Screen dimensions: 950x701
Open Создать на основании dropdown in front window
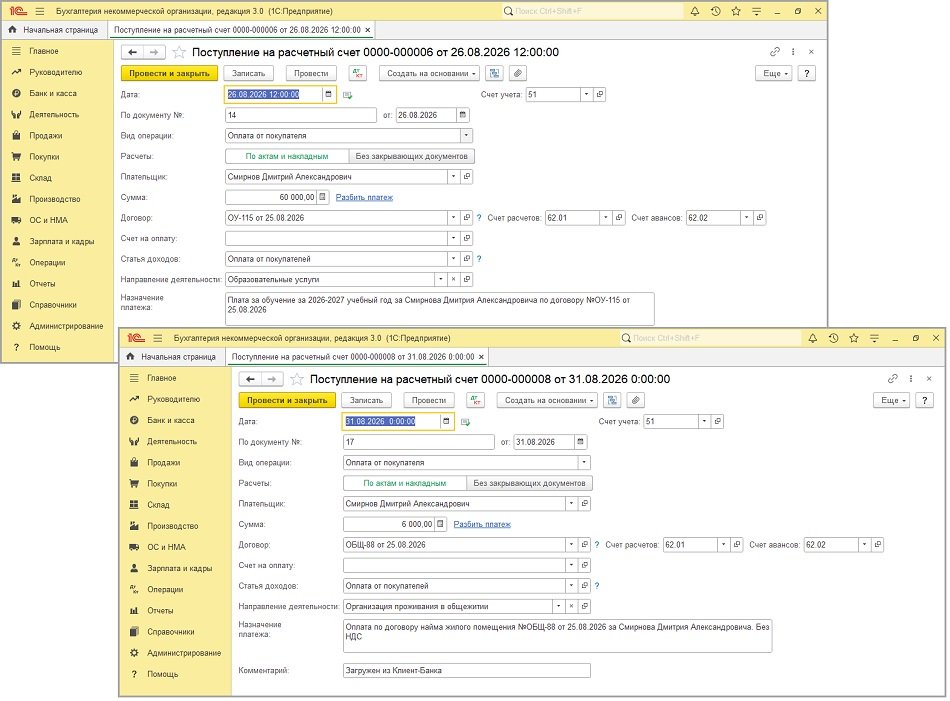click(548, 400)
